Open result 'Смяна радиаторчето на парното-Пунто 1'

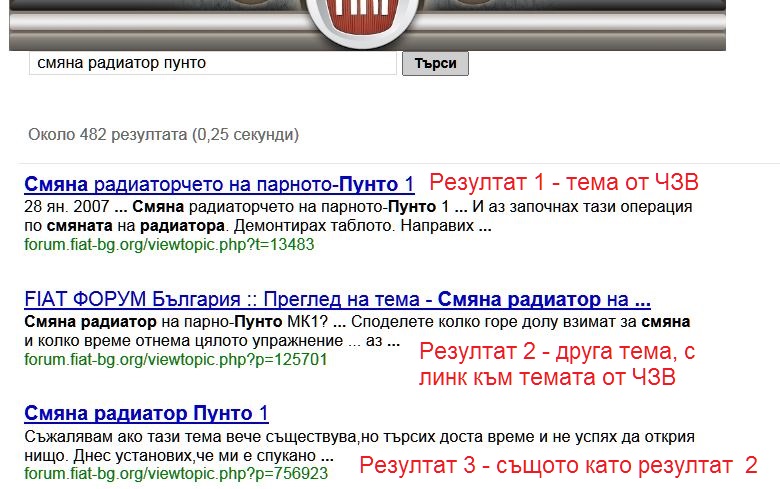point(219,184)
